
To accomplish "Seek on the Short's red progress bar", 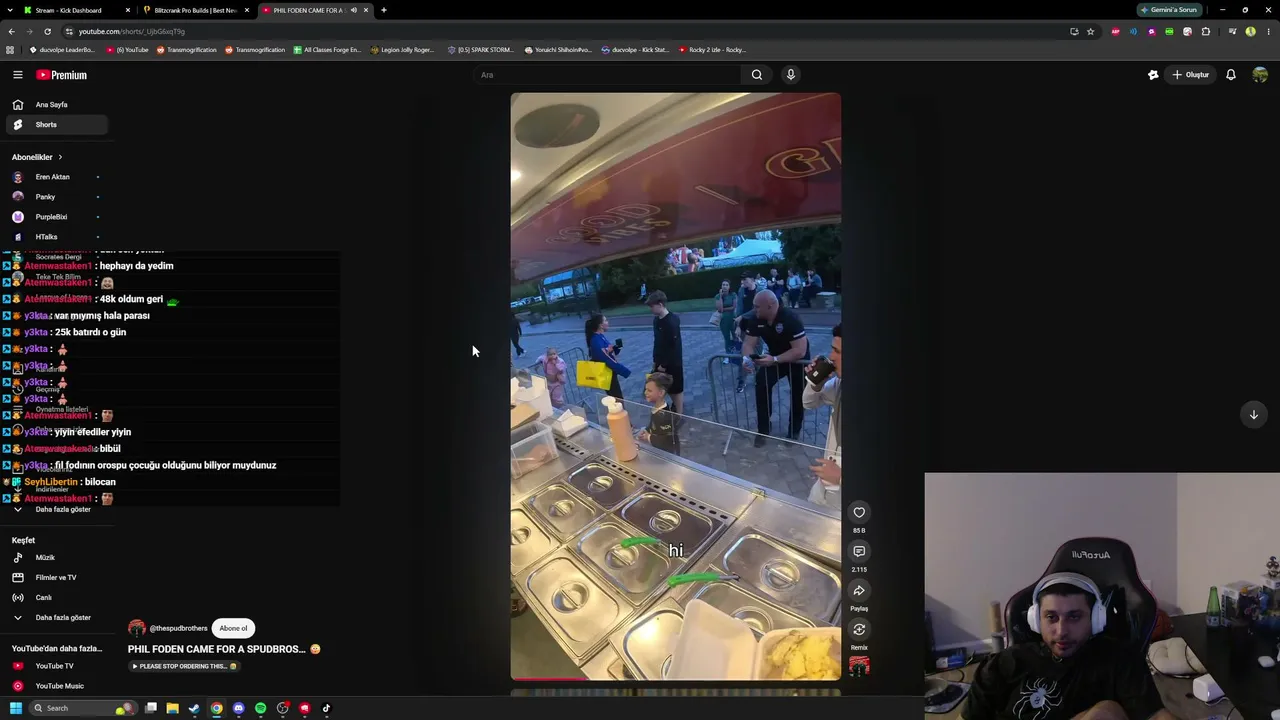I will tap(676, 678).
